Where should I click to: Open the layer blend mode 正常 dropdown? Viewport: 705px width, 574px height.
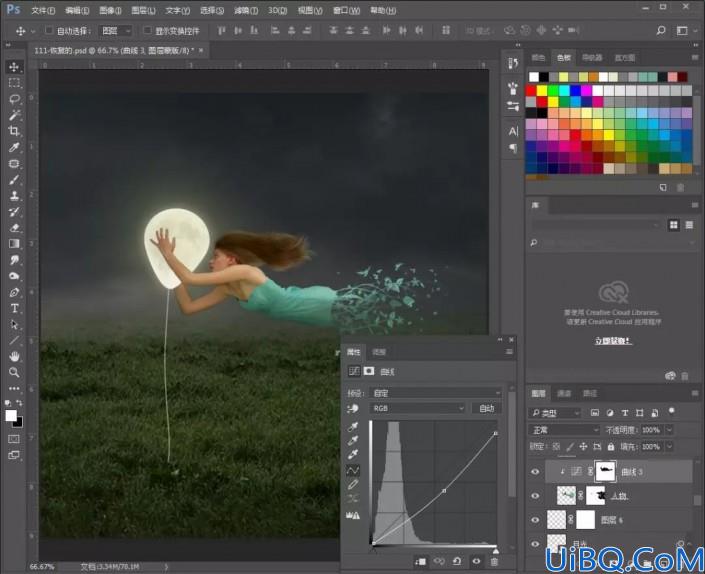point(564,430)
